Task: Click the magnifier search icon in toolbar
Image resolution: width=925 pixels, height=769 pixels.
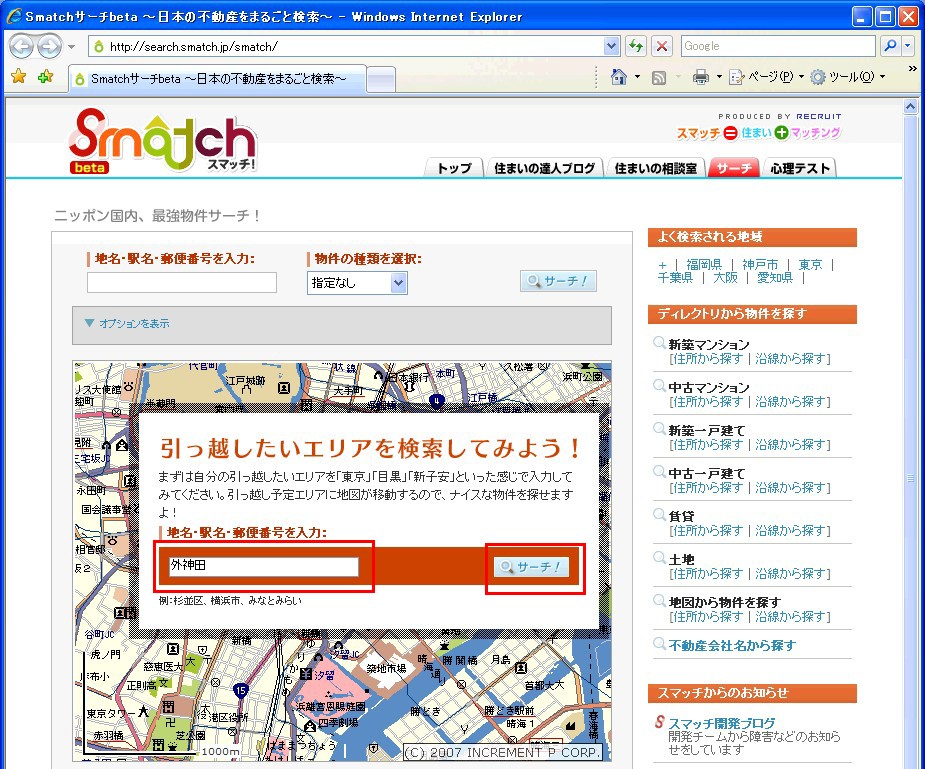Action: pos(890,46)
